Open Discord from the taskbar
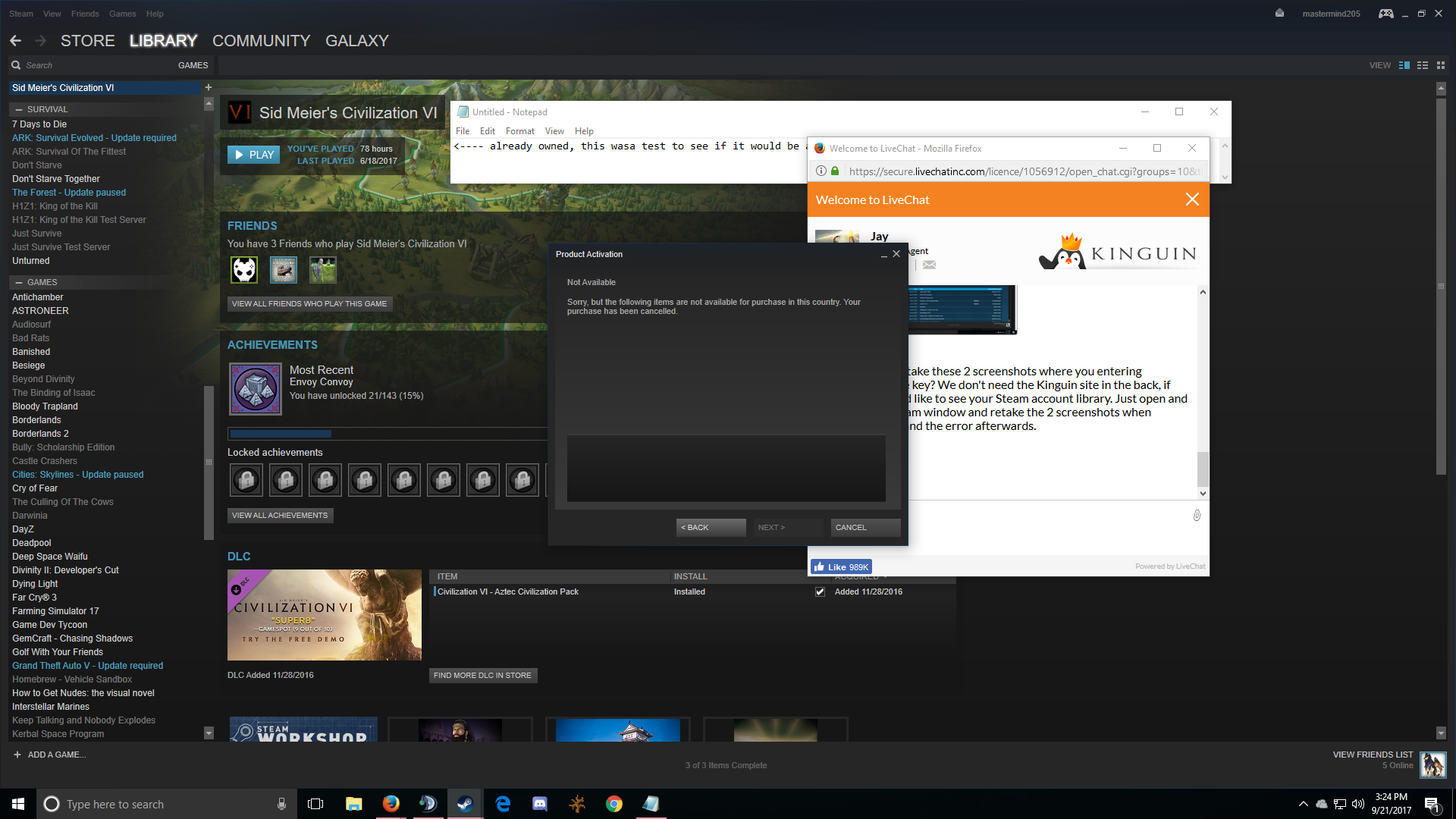The height and width of the screenshot is (819, 1456). tap(540, 804)
